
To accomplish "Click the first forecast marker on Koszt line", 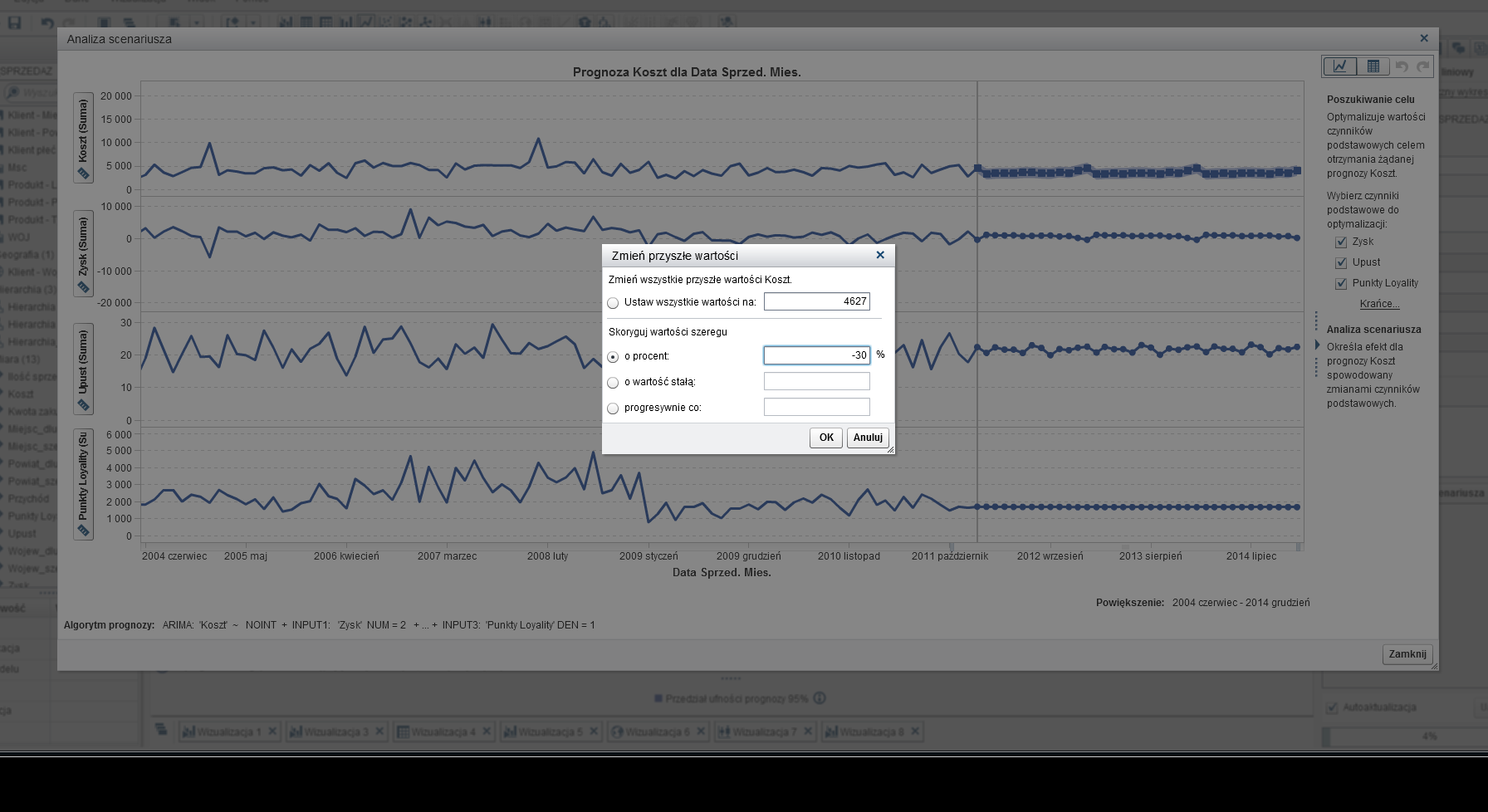I will (977, 169).
